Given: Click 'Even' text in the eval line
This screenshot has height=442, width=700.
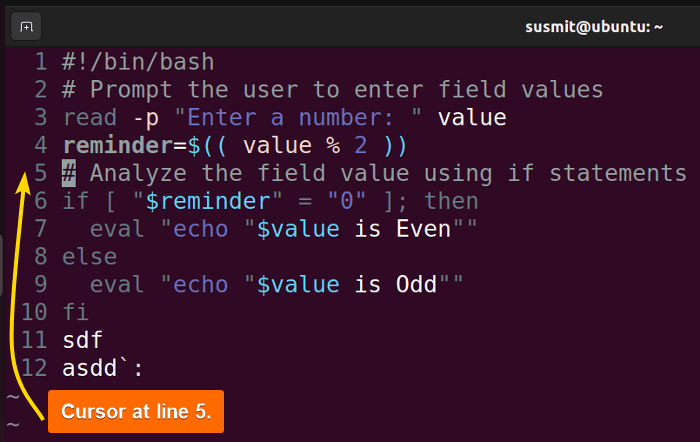Looking at the screenshot, I should [424, 229].
